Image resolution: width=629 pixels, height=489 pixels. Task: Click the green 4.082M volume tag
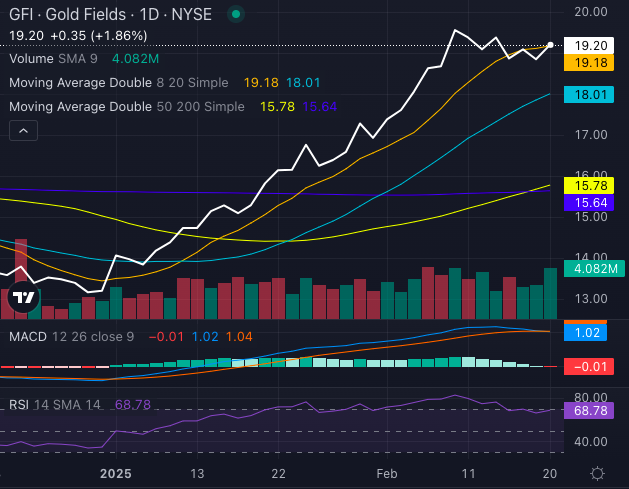594,268
